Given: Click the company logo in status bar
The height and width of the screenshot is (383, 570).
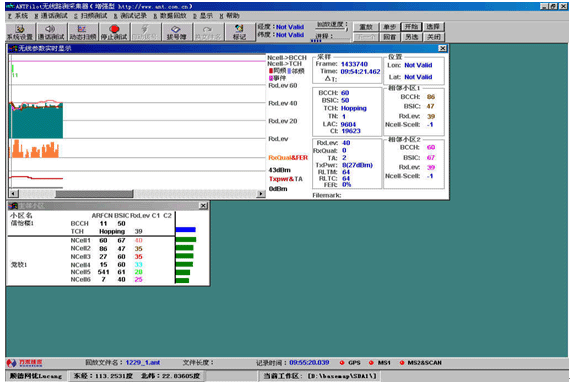Looking at the screenshot, I should click(x=24, y=363).
